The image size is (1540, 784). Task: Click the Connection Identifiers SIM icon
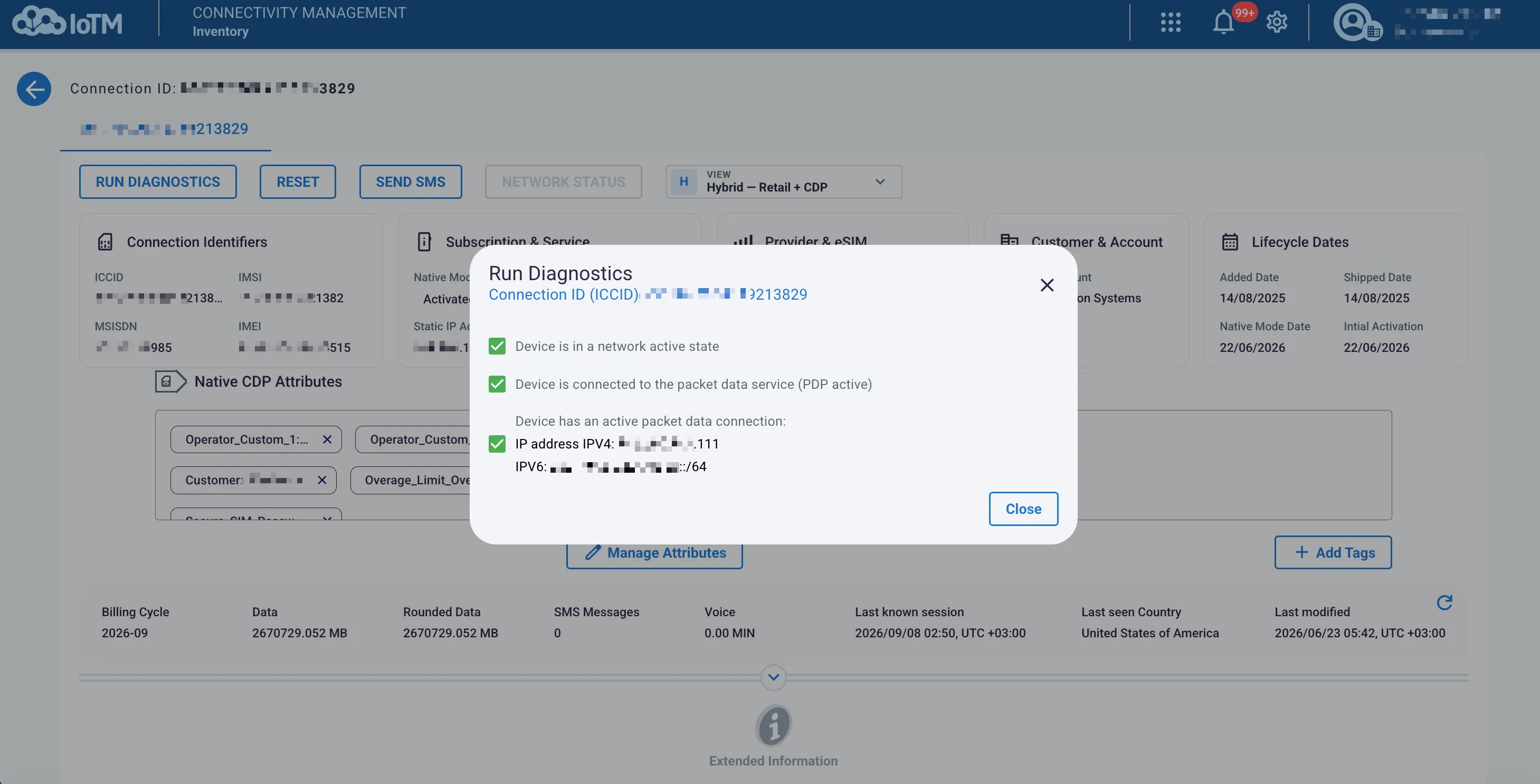click(x=105, y=242)
